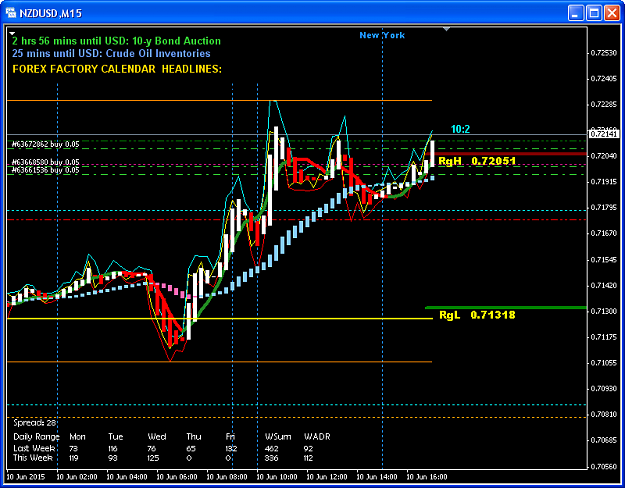
Task: Click the 'WSum' column header
Action: (x=278, y=437)
